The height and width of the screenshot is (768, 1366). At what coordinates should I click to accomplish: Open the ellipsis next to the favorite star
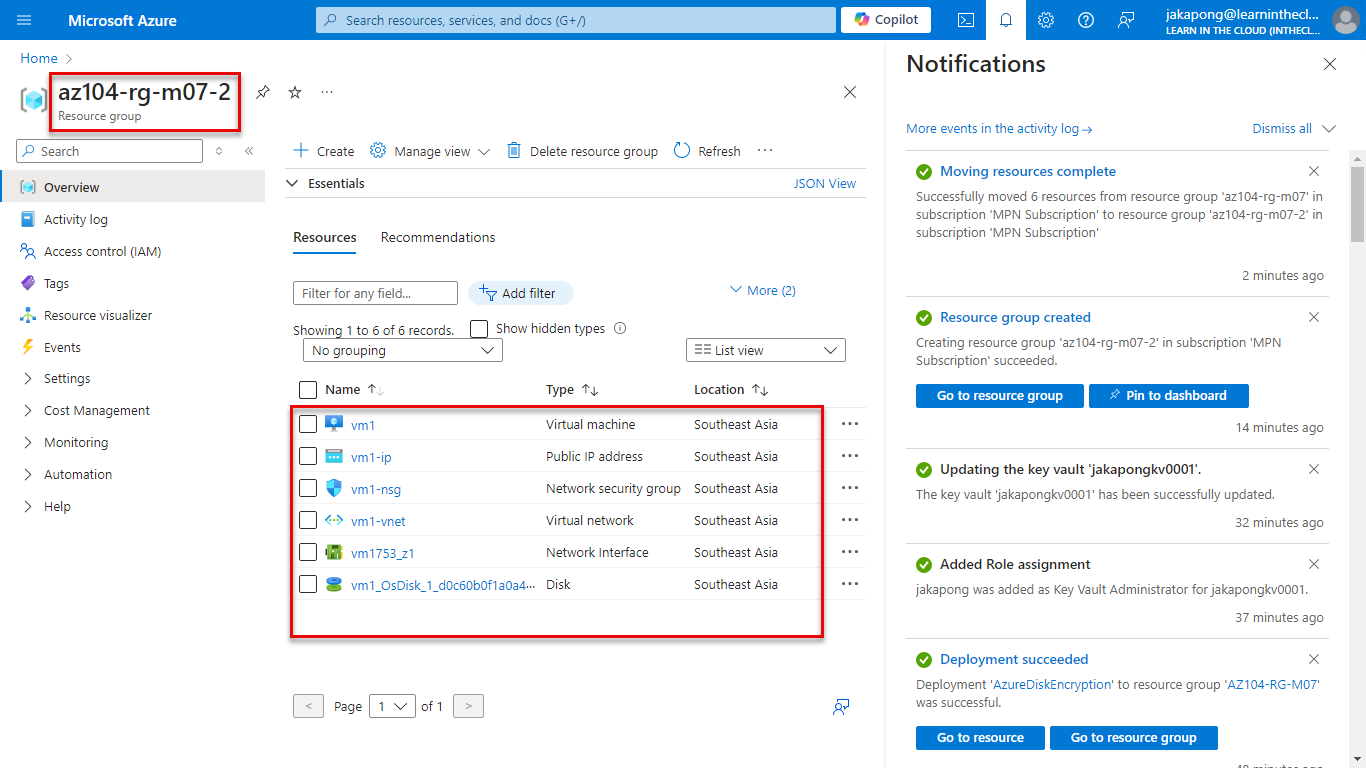pyautogui.click(x=327, y=92)
